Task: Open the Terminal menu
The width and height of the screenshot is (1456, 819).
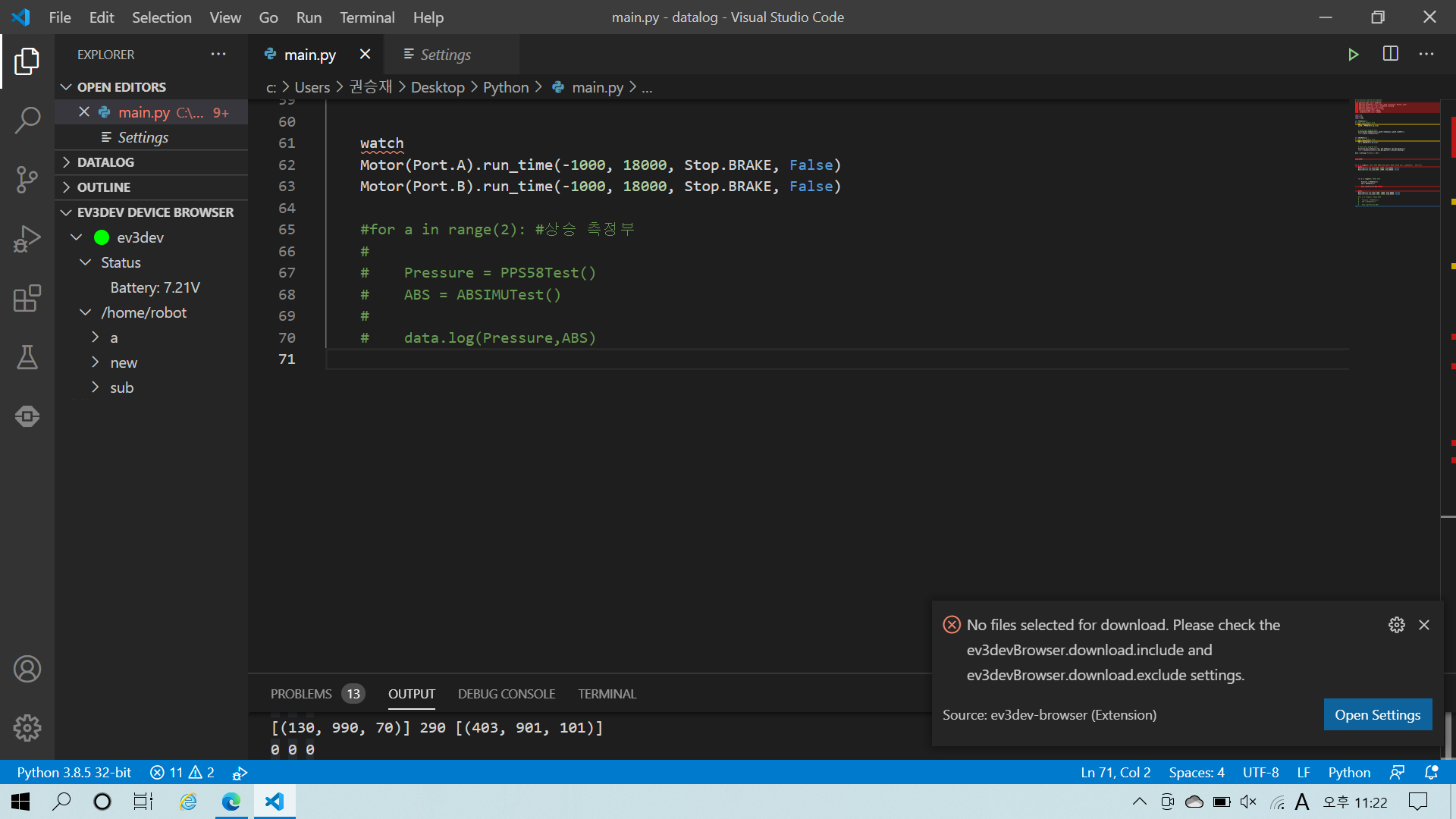Action: click(x=367, y=17)
